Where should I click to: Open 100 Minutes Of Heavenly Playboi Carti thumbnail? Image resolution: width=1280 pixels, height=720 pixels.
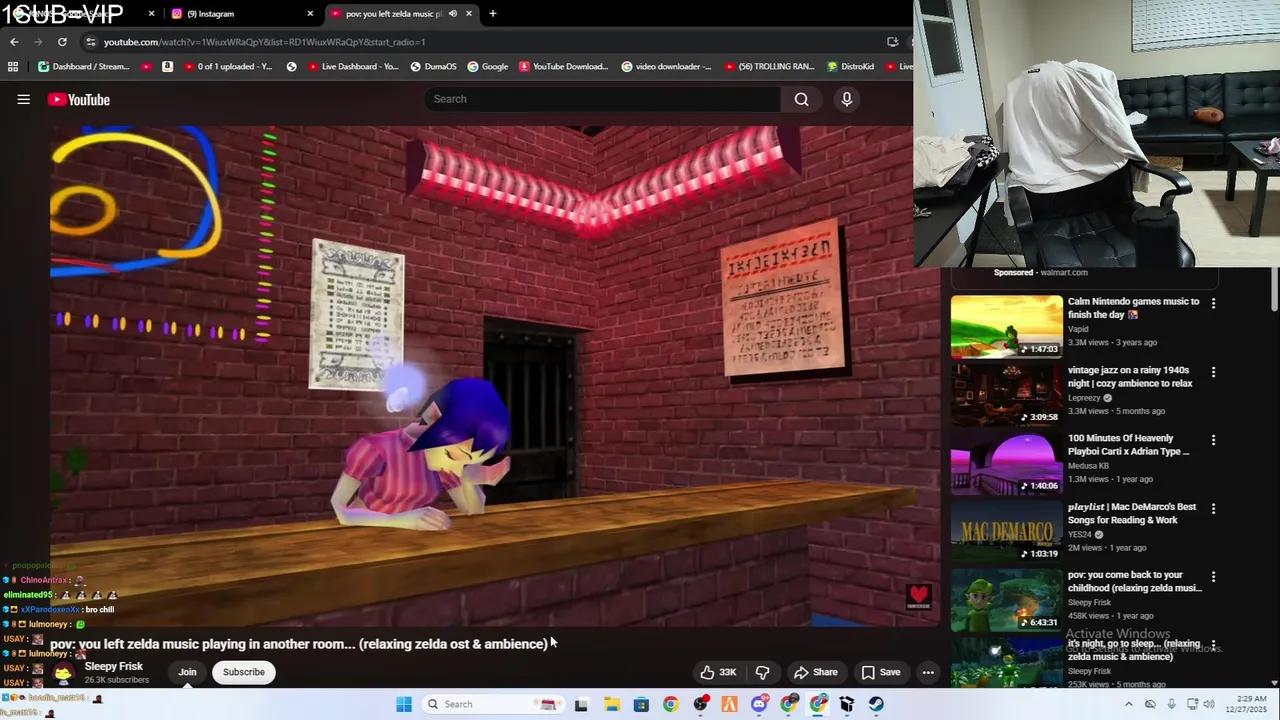coord(1007,463)
